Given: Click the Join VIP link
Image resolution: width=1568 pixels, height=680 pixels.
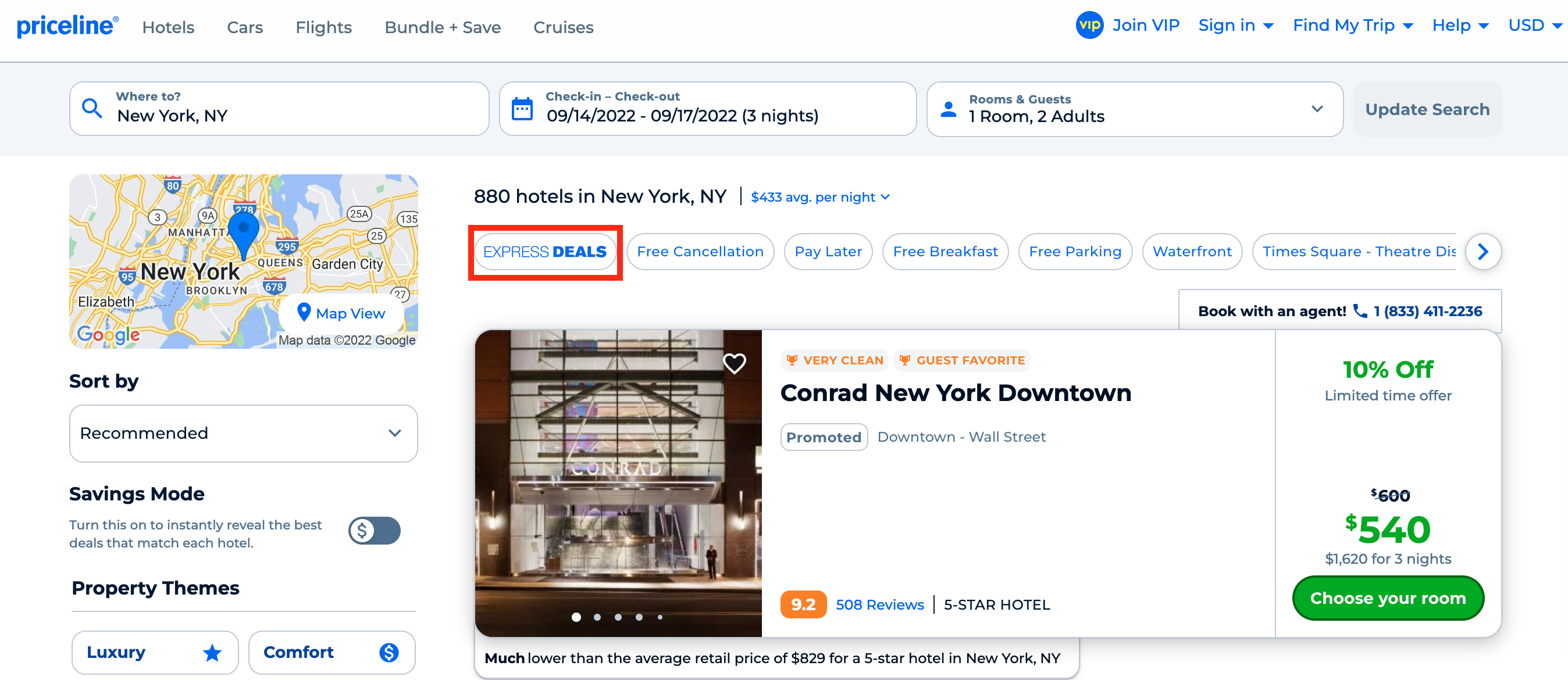Looking at the screenshot, I should pyautogui.click(x=1146, y=26).
